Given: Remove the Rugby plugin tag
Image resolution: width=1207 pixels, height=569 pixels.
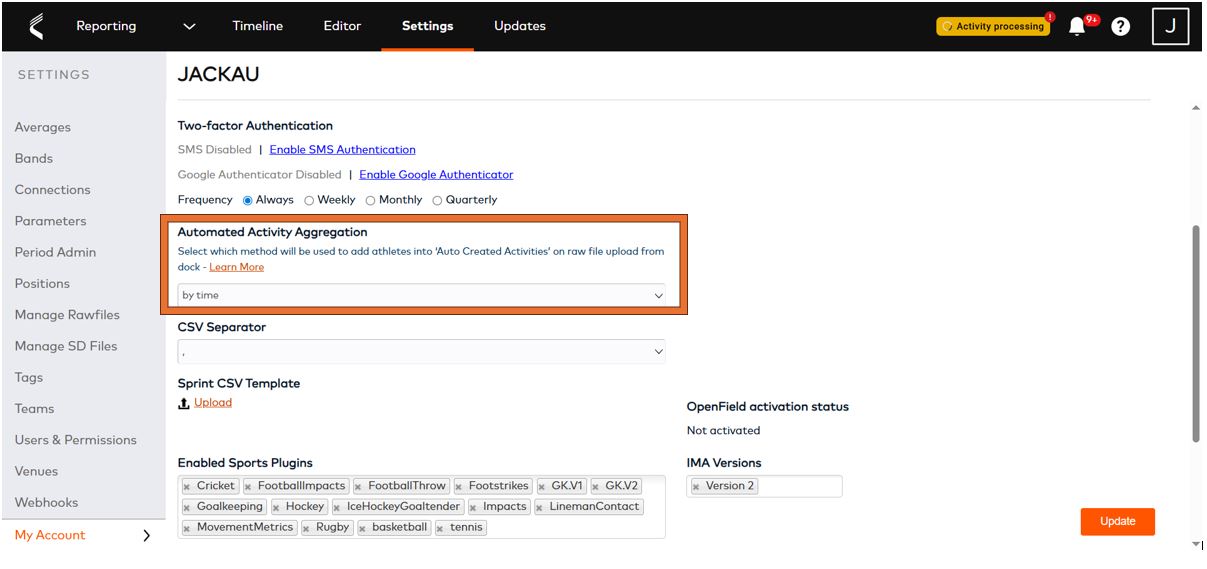Looking at the screenshot, I should tap(306, 528).
